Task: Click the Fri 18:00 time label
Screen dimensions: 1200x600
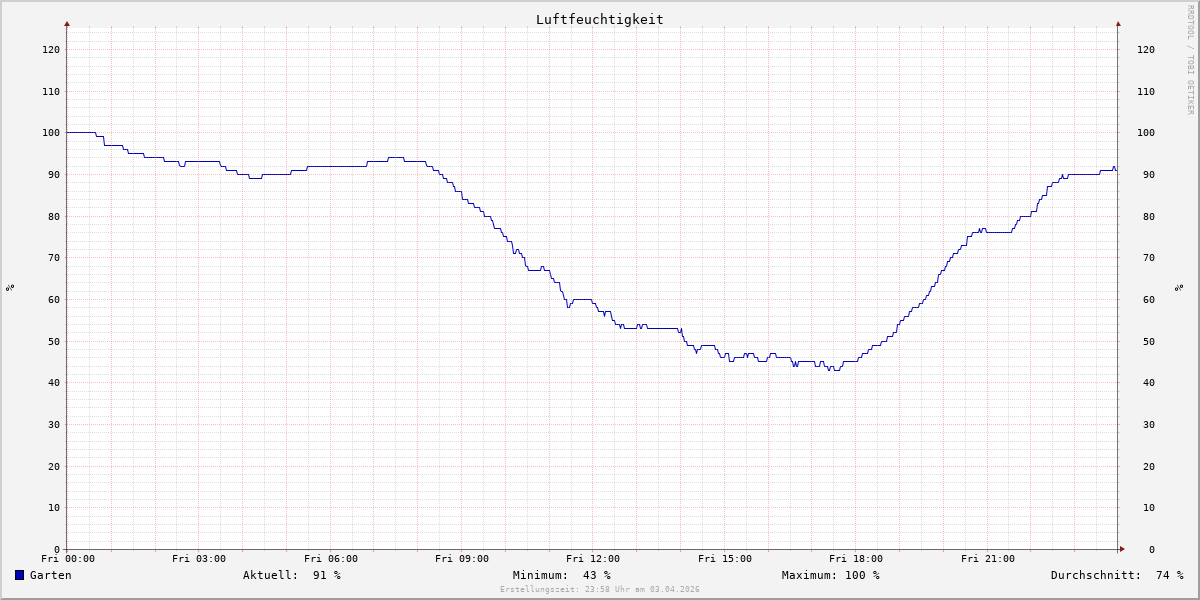Action: pos(856,559)
